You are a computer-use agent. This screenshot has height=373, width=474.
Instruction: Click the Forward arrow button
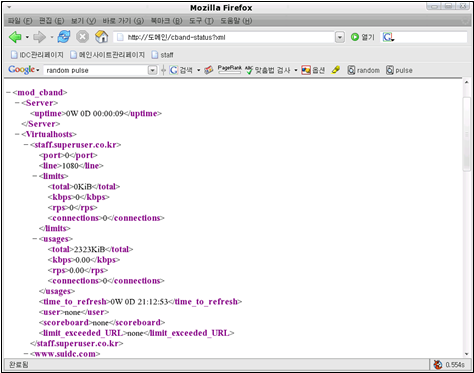point(39,37)
